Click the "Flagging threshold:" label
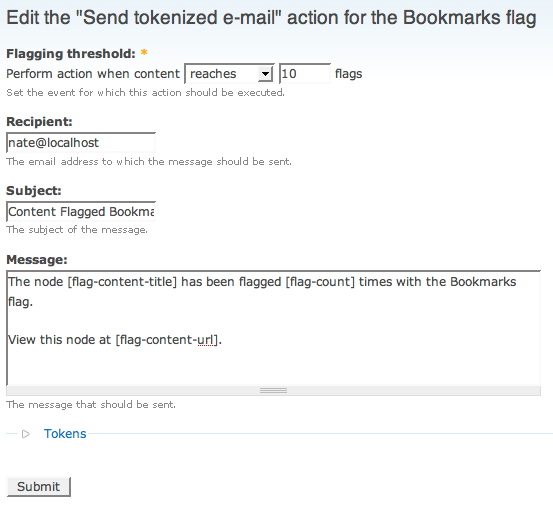Image resolution: width=553 pixels, height=505 pixels. 71,54
